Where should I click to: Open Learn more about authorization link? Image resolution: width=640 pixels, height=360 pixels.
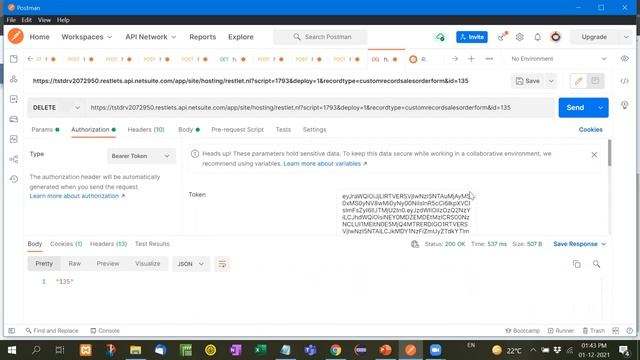77,196
